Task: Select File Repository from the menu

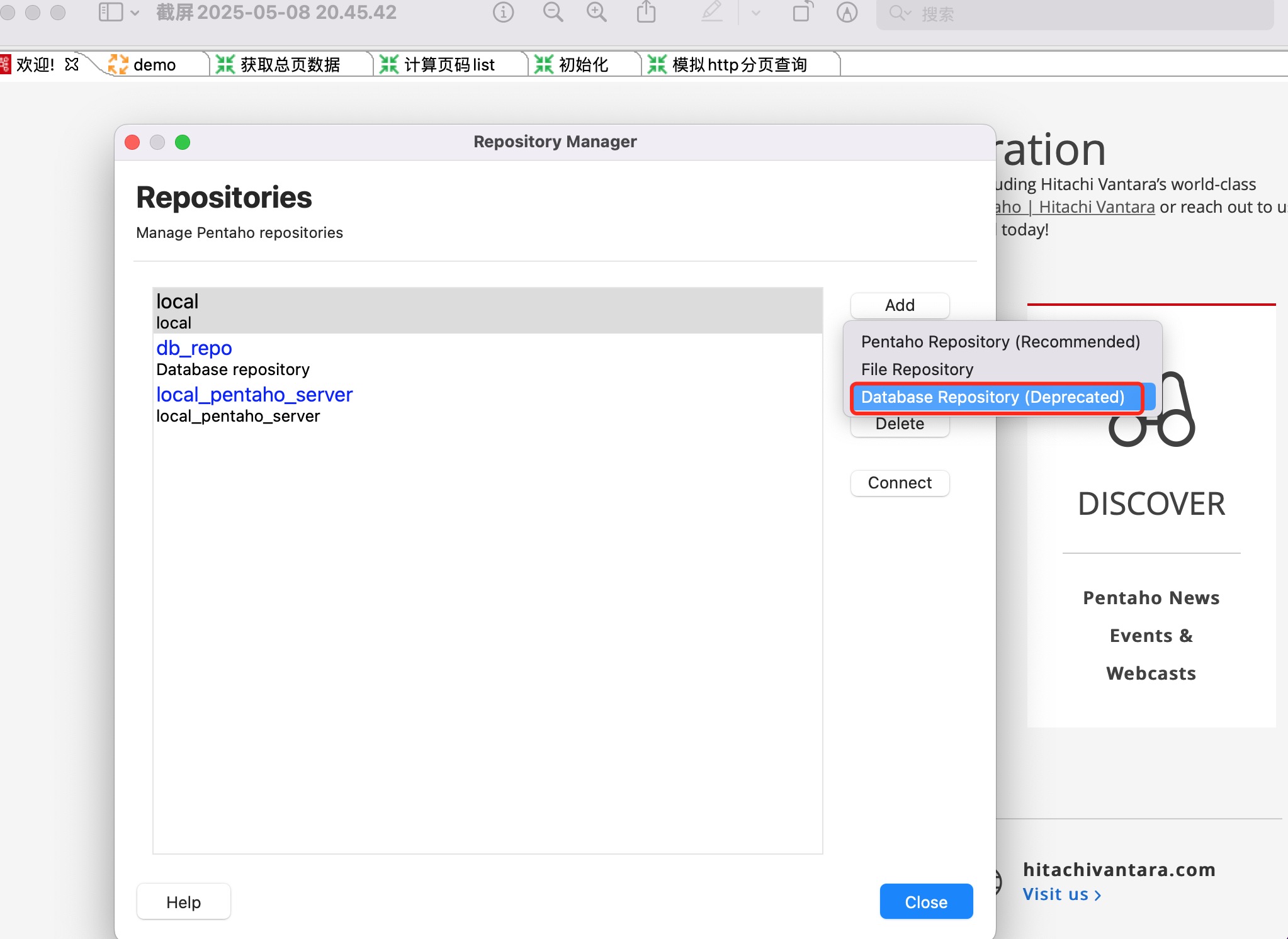Action: coord(917,369)
